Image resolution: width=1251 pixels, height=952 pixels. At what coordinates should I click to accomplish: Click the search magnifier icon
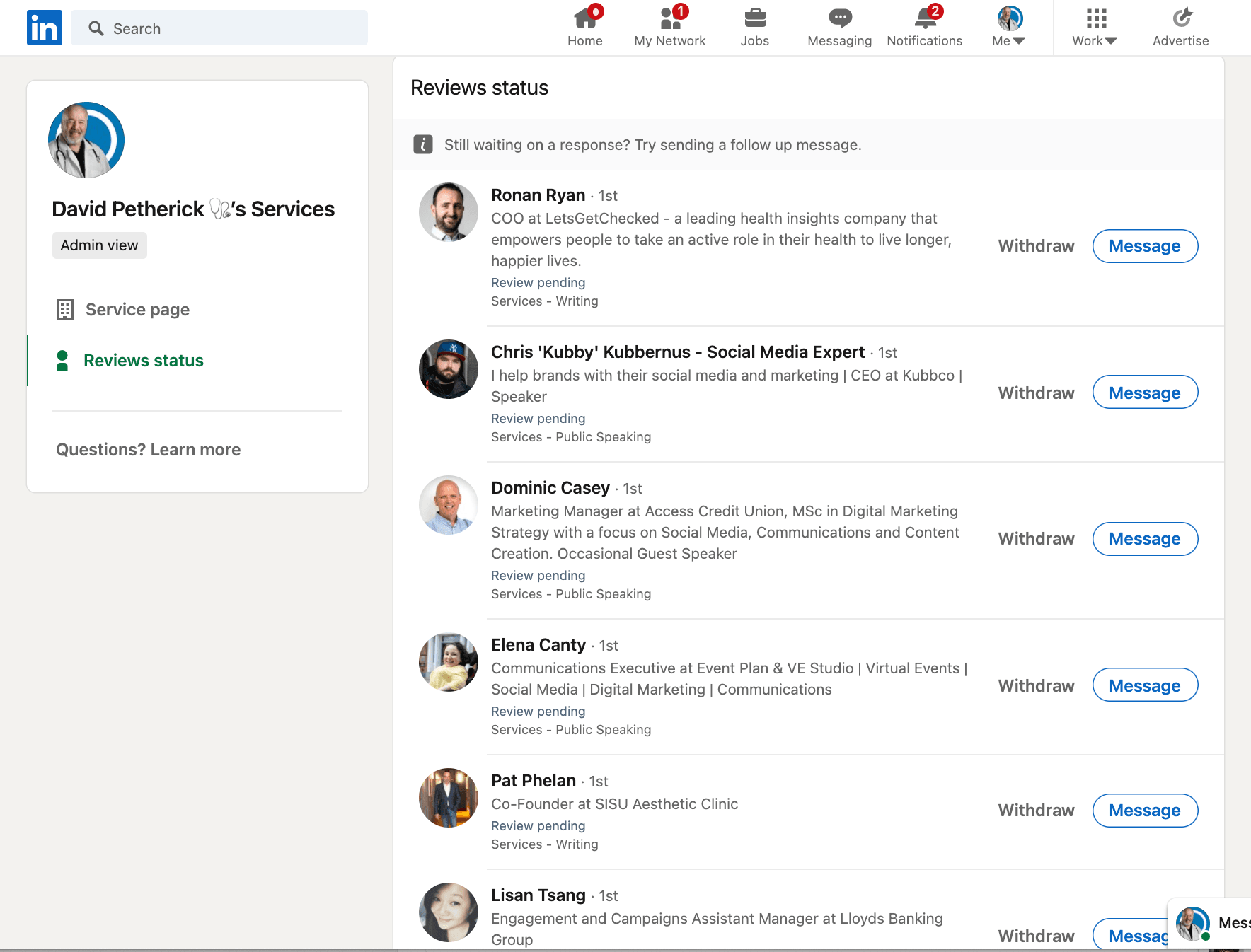pos(96,28)
